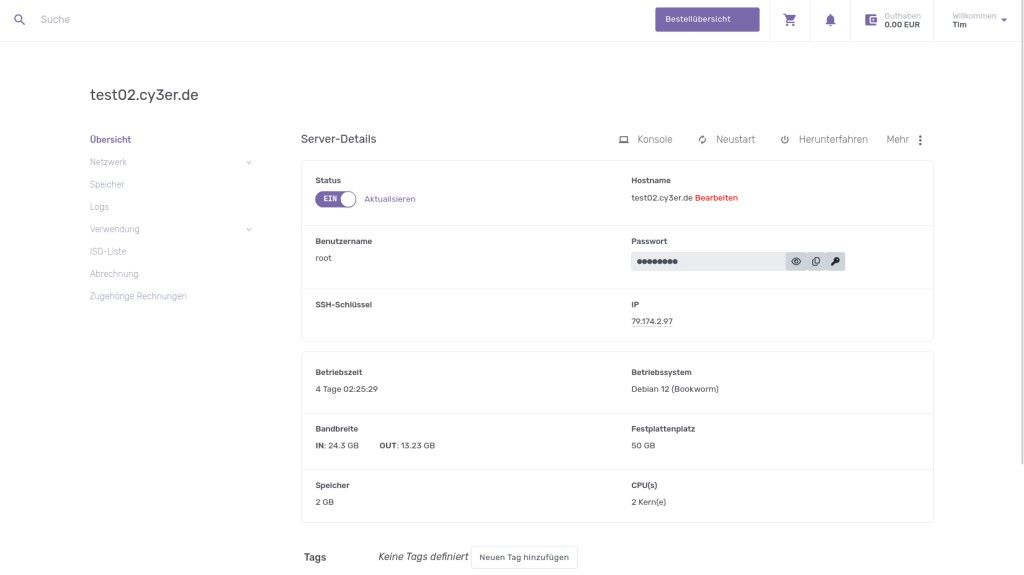The height and width of the screenshot is (575, 1024).
Task: Open the Mehr options menu
Action: point(920,140)
